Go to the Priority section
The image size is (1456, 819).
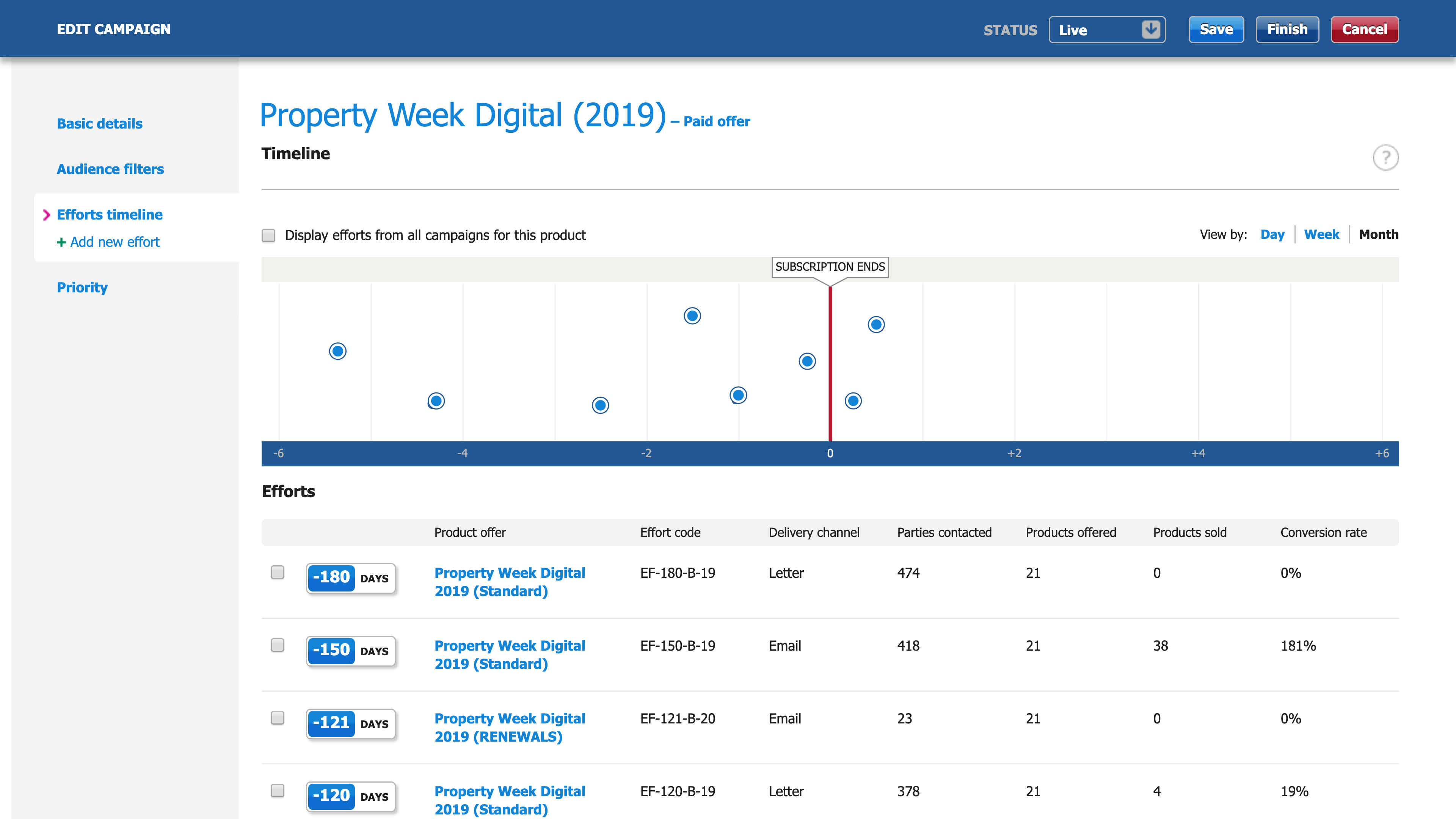(82, 287)
